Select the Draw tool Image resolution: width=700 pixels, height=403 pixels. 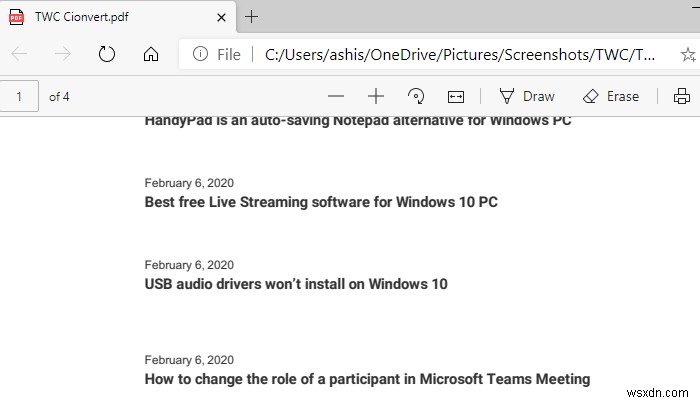coord(527,96)
